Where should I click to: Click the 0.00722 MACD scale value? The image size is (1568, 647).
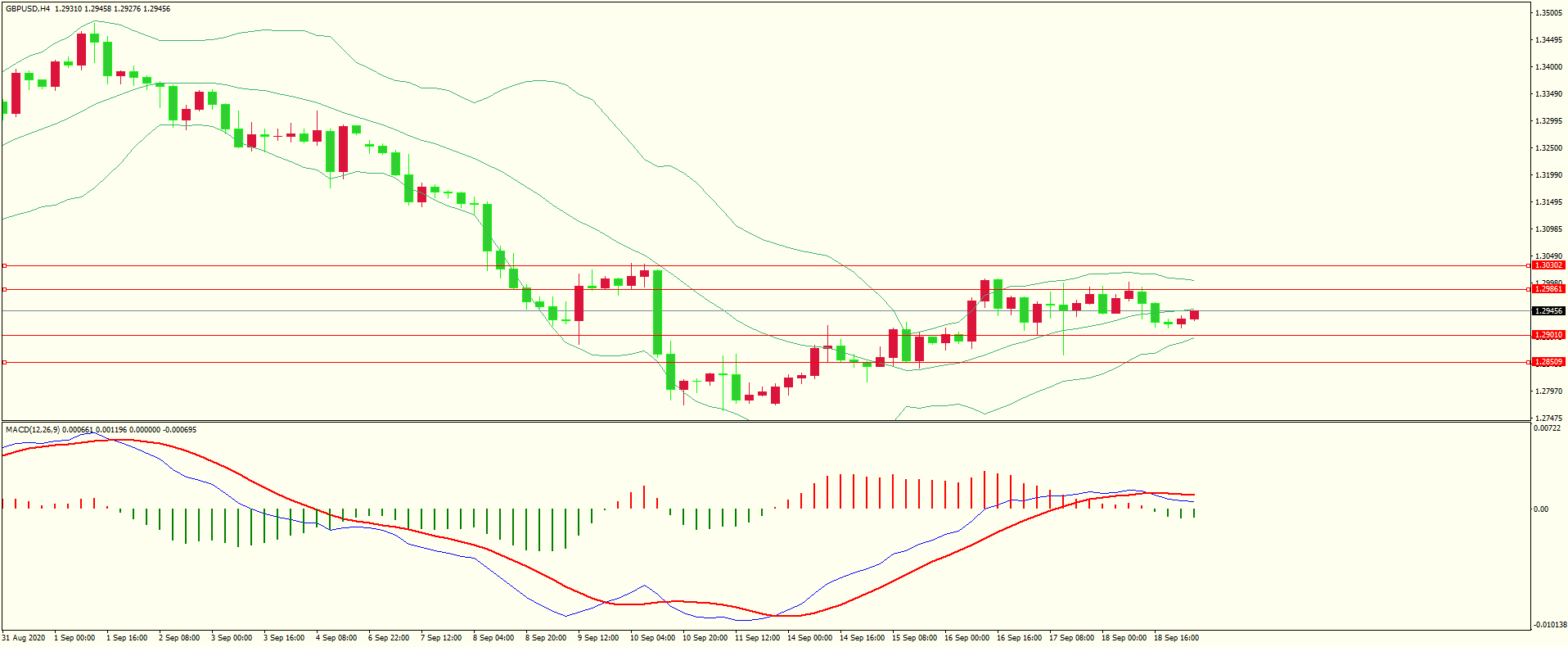point(1547,428)
